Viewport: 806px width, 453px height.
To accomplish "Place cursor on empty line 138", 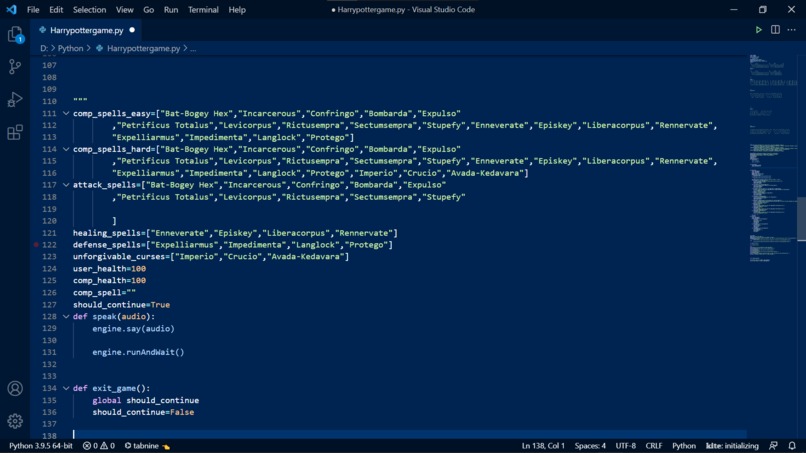I will (x=409, y=435).
